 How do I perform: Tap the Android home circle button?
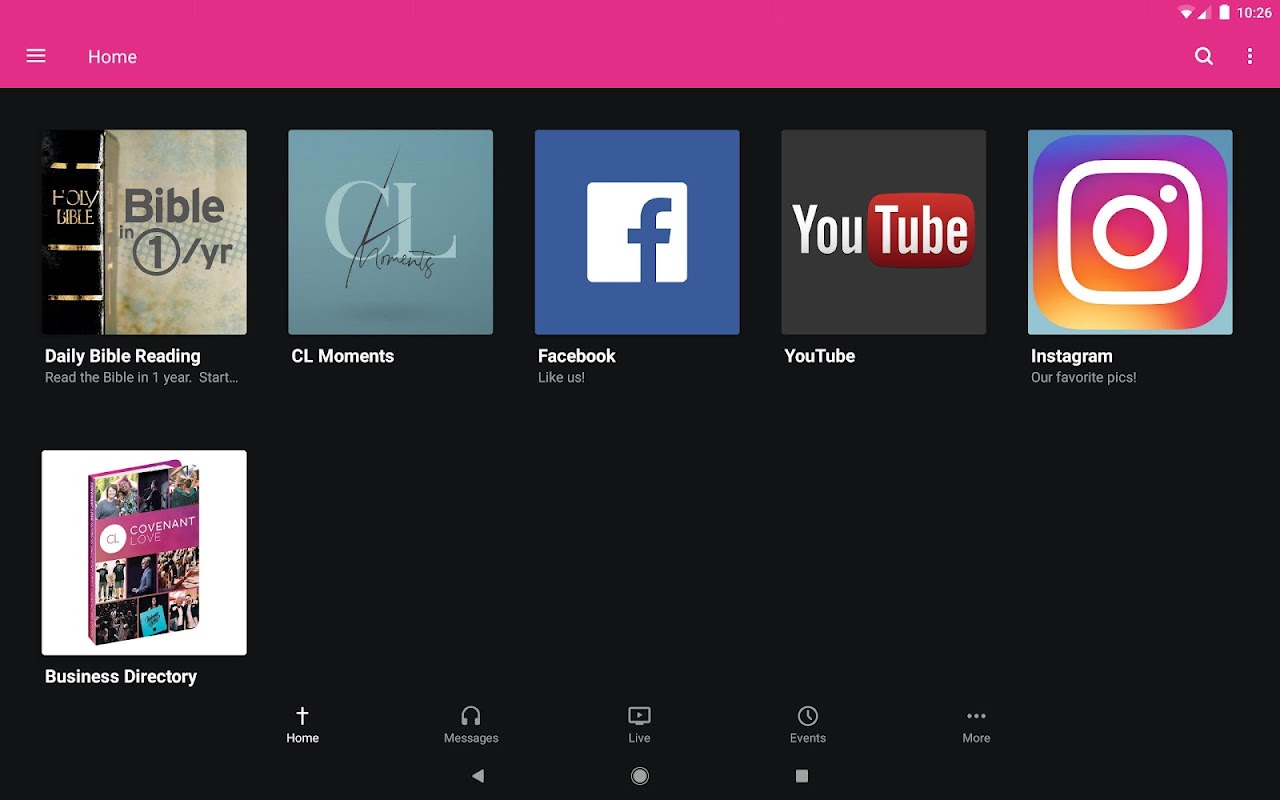tap(640, 776)
